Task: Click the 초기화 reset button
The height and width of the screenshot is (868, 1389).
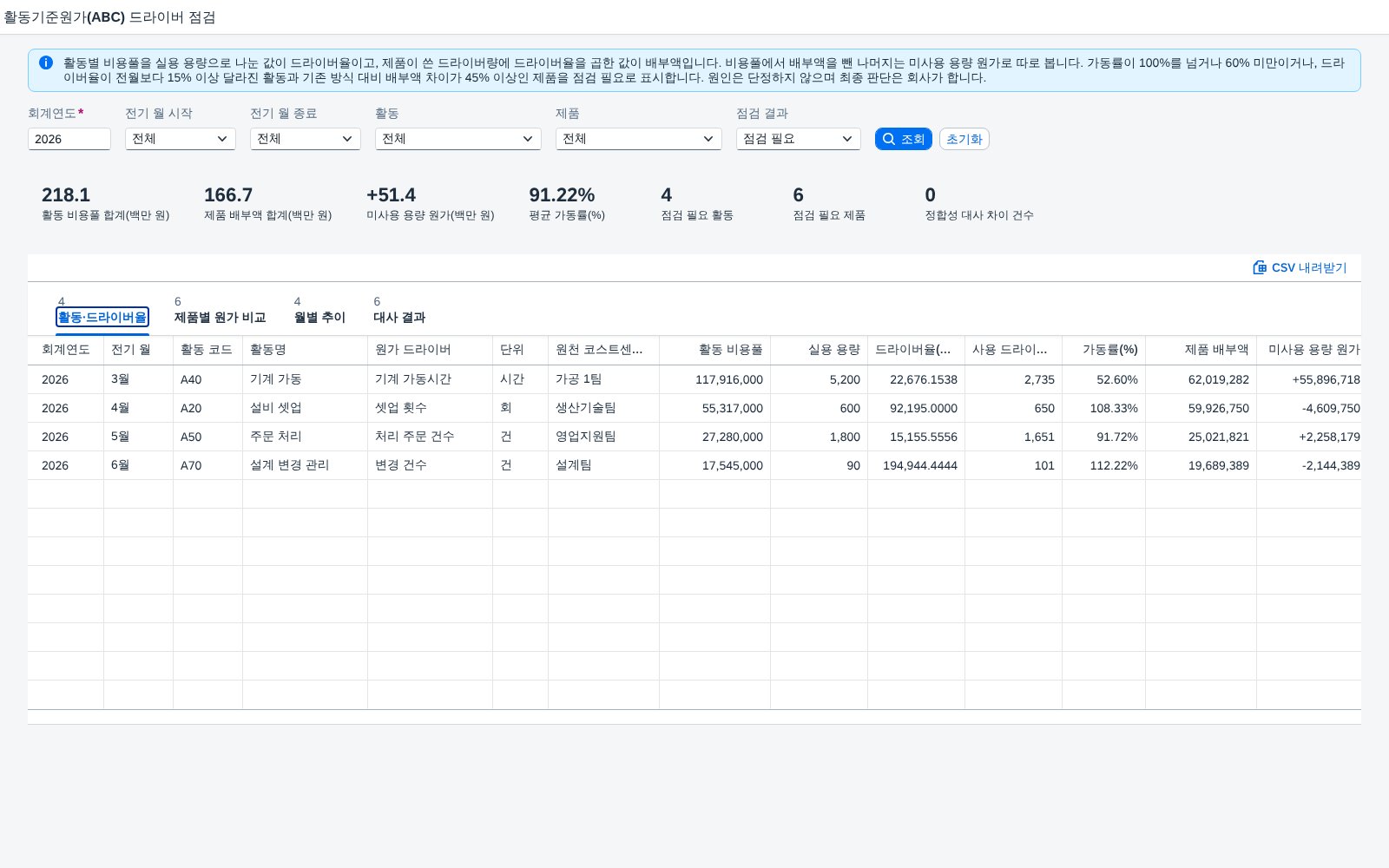Action: (x=964, y=139)
